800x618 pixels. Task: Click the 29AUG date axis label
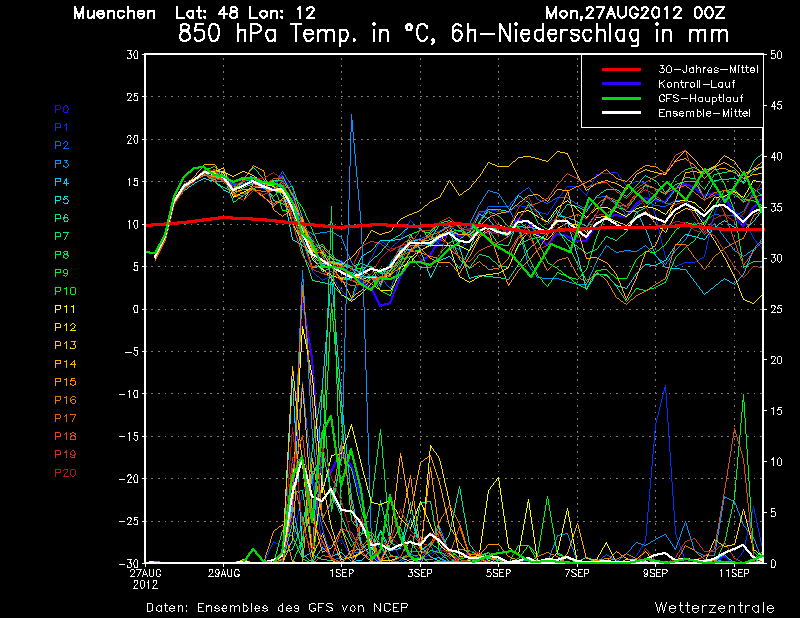224,574
